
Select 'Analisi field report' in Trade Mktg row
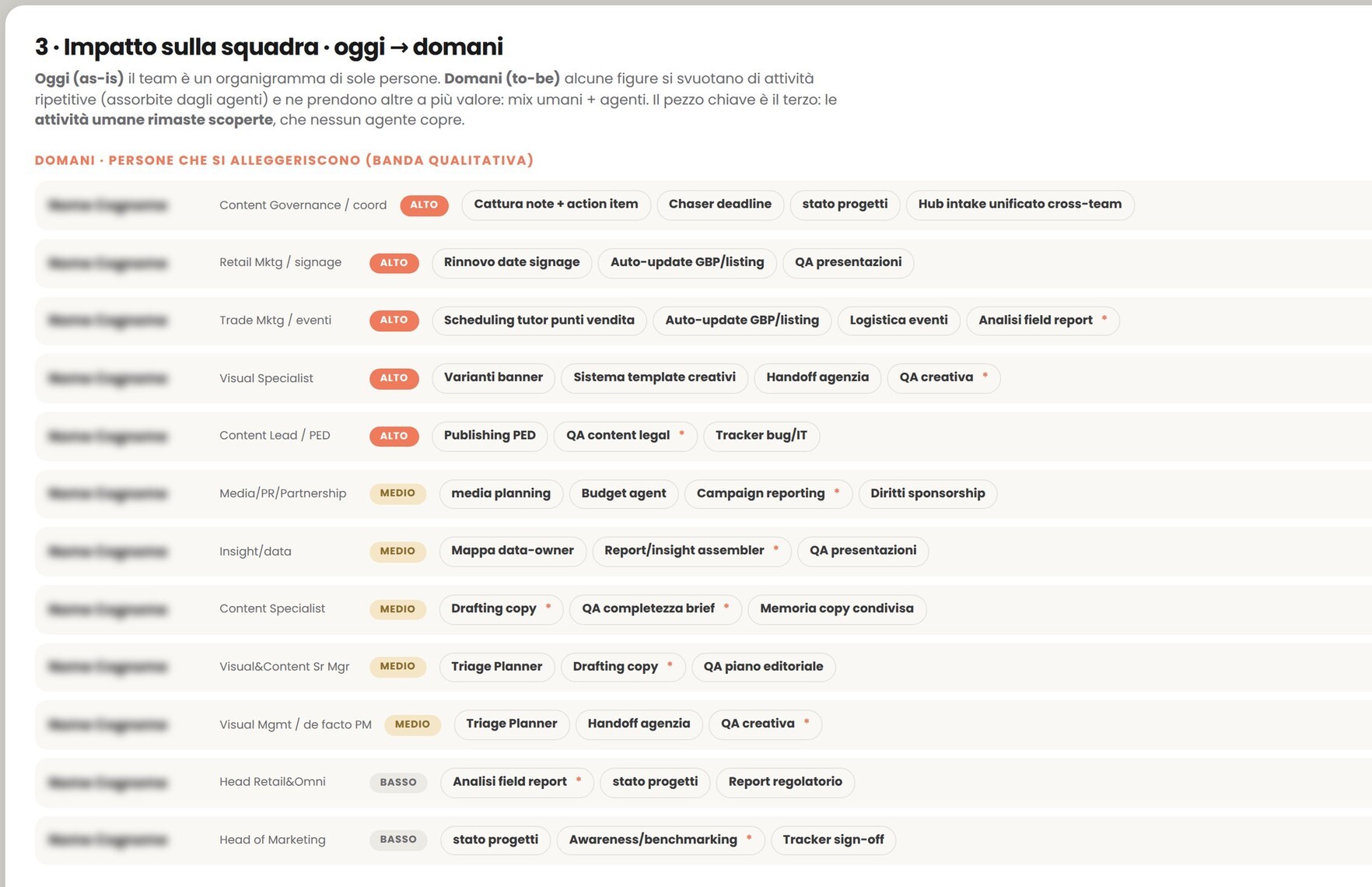pos(1042,321)
